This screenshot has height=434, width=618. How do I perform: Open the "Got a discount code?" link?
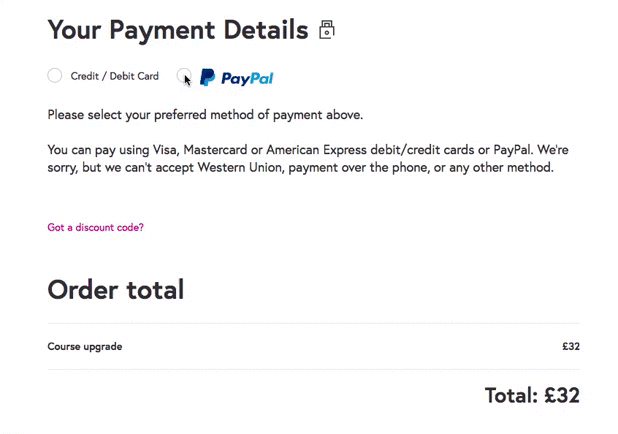point(95,227)
